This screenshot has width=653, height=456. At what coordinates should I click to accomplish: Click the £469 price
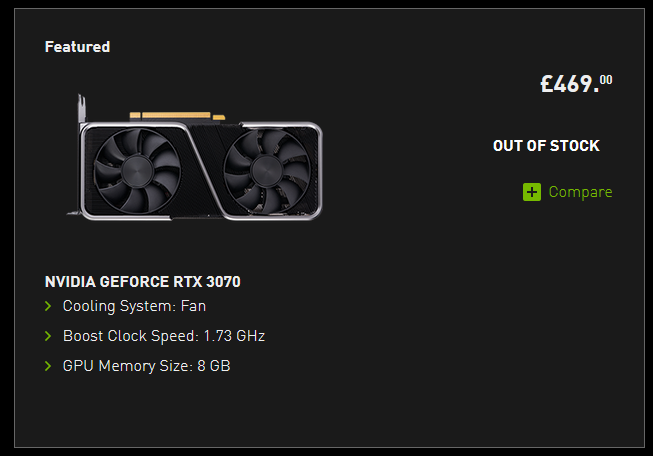pos(570,84)
